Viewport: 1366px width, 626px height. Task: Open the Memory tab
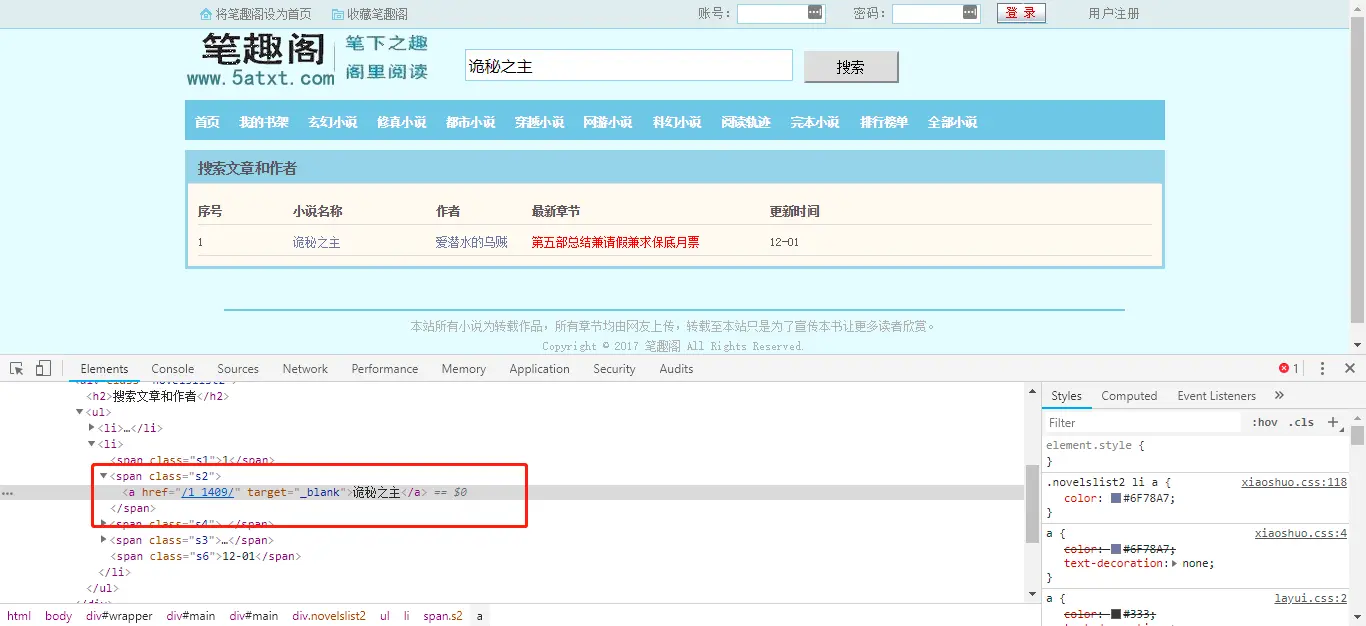[x=464, y=368]
